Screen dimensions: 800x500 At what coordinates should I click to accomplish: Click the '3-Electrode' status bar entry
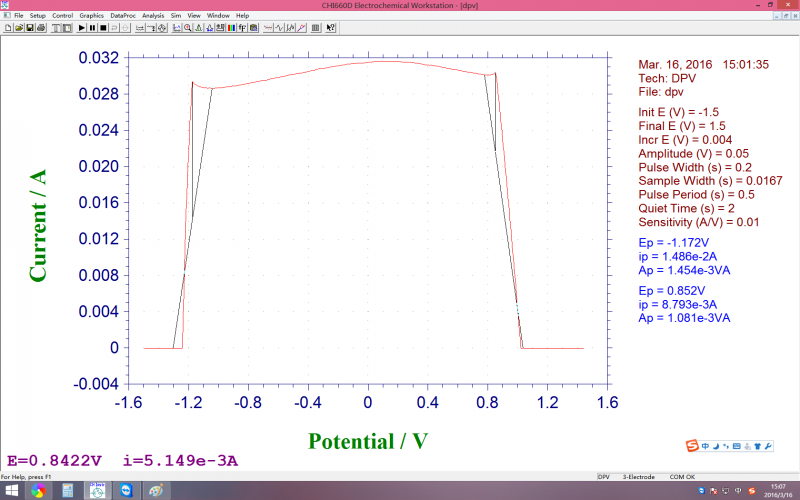(x=638, y=477)
